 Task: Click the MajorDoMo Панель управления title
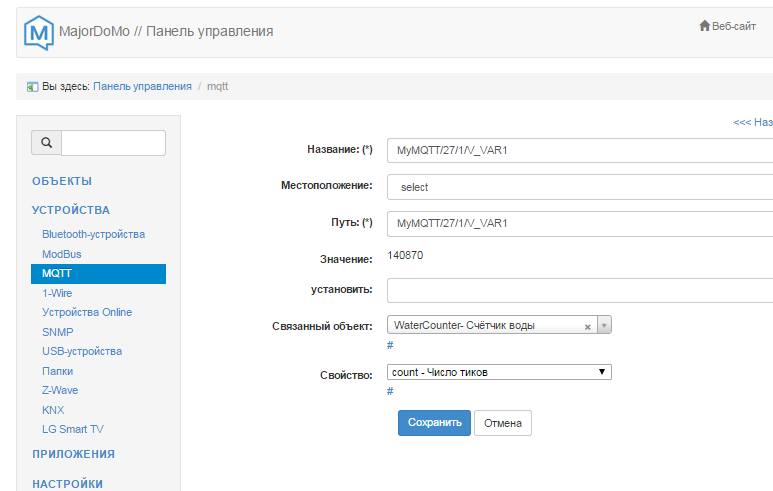click(166, 31)
